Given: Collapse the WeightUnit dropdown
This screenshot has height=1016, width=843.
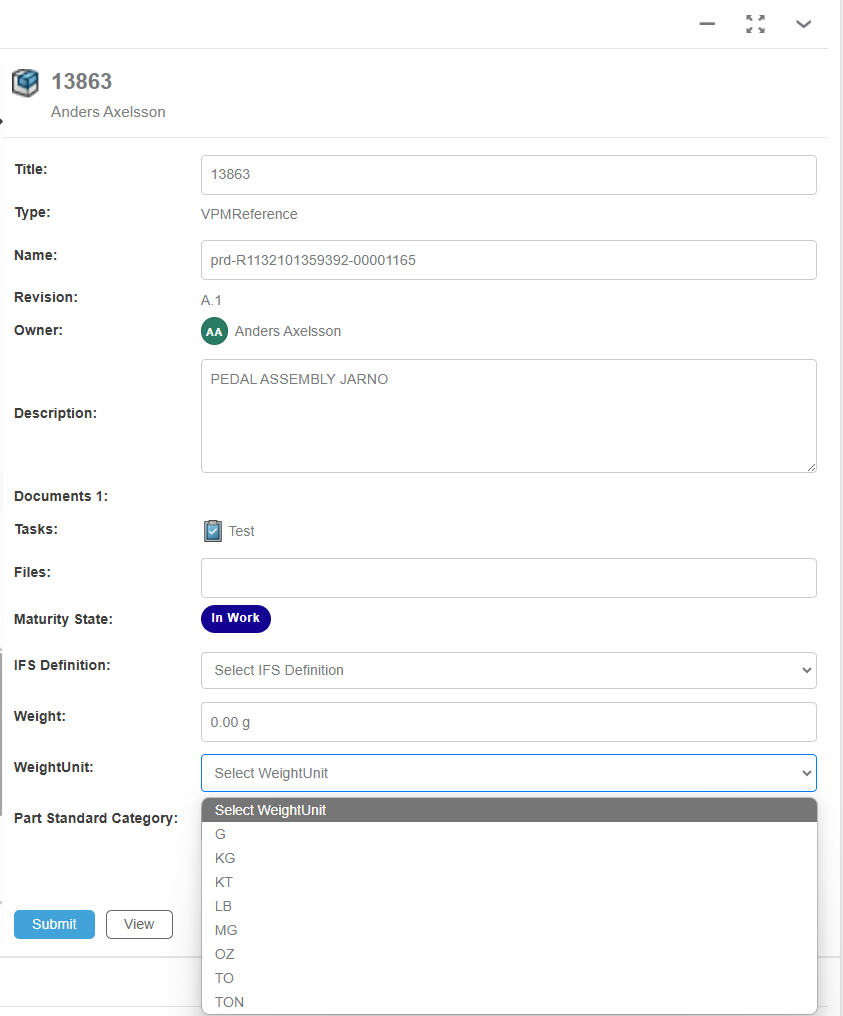Looking at the screenshot, I should [509, 773].
